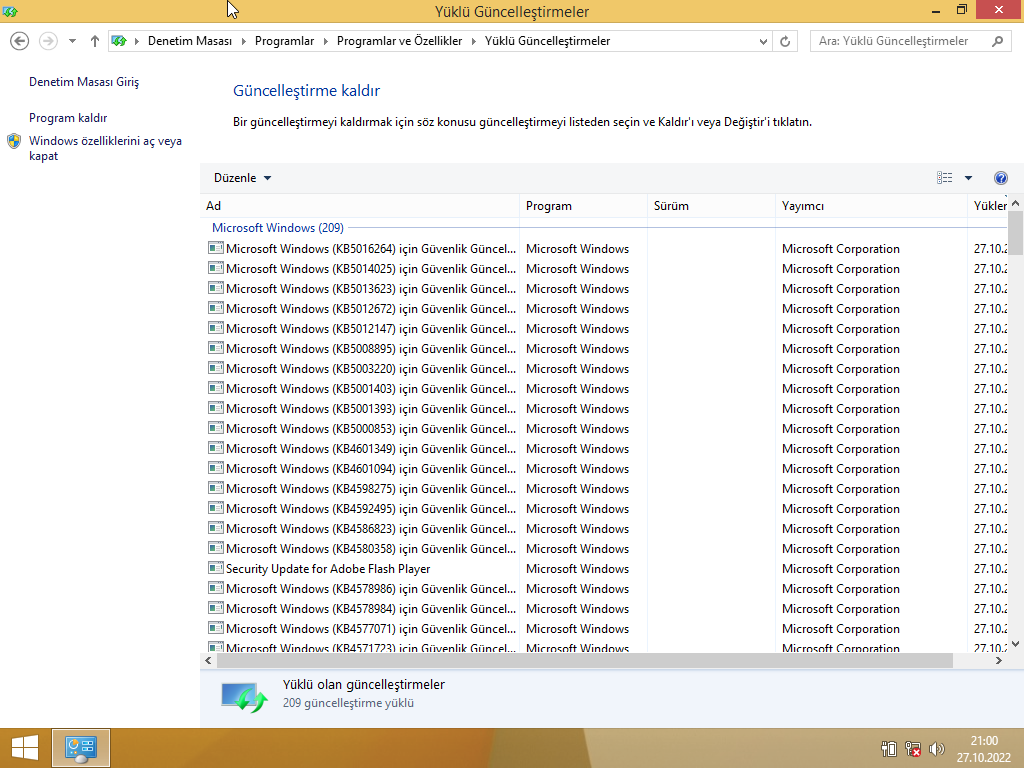Click the speaker volume tray icon
Image resolution: width=1024 pixels, height=768 pixels.
(x=936, y=748)
